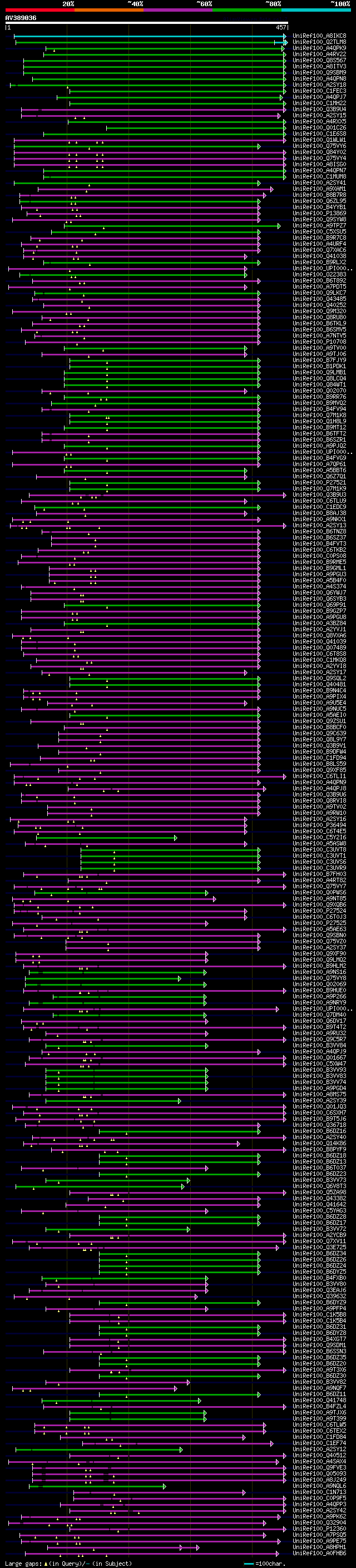Viewport: 356px width, 1568px height.
Task: Select the UniRef100_C6TLI1 label
Action: (319, 776)
